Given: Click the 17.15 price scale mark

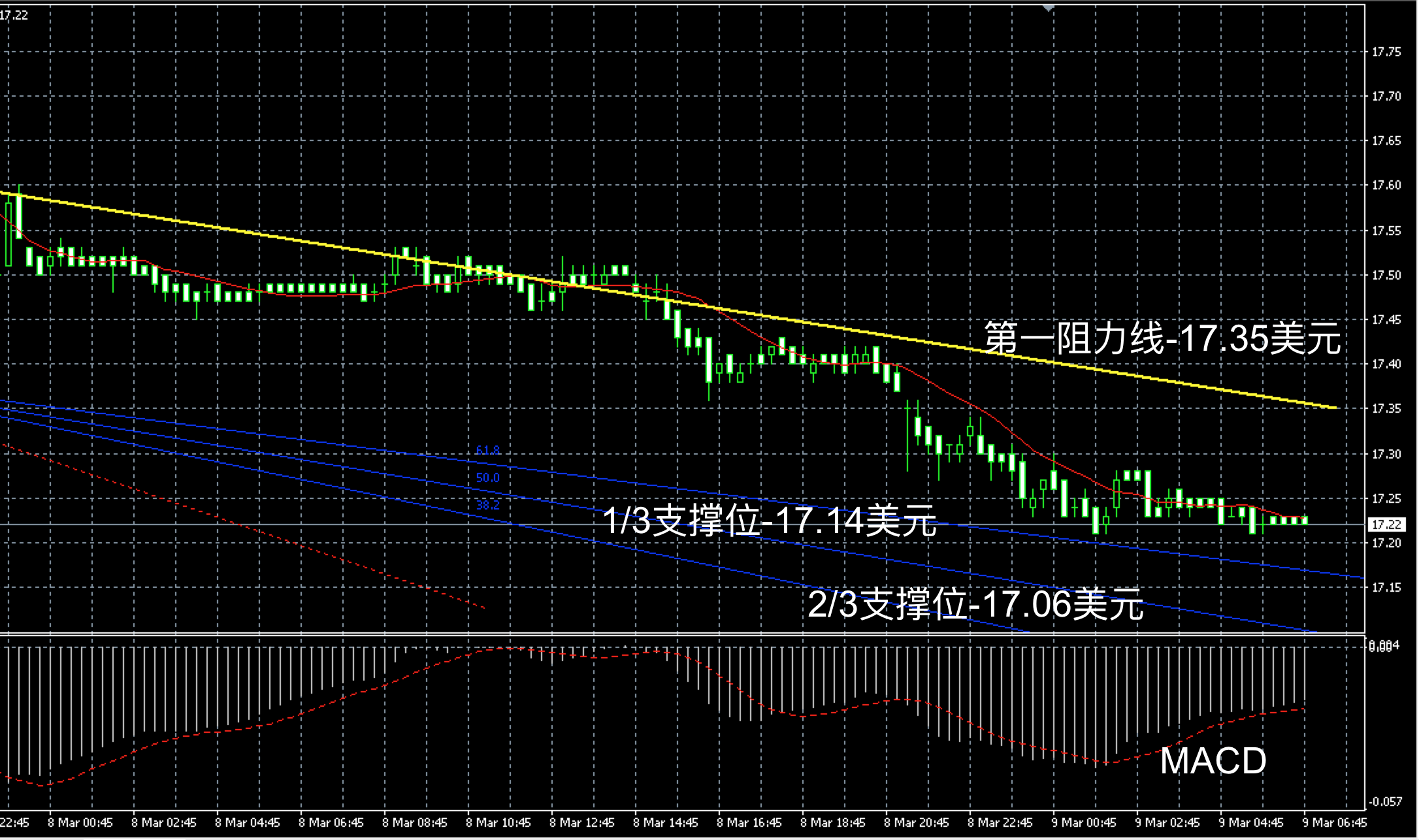Looking at the screenshot, I should point(1386,588).
